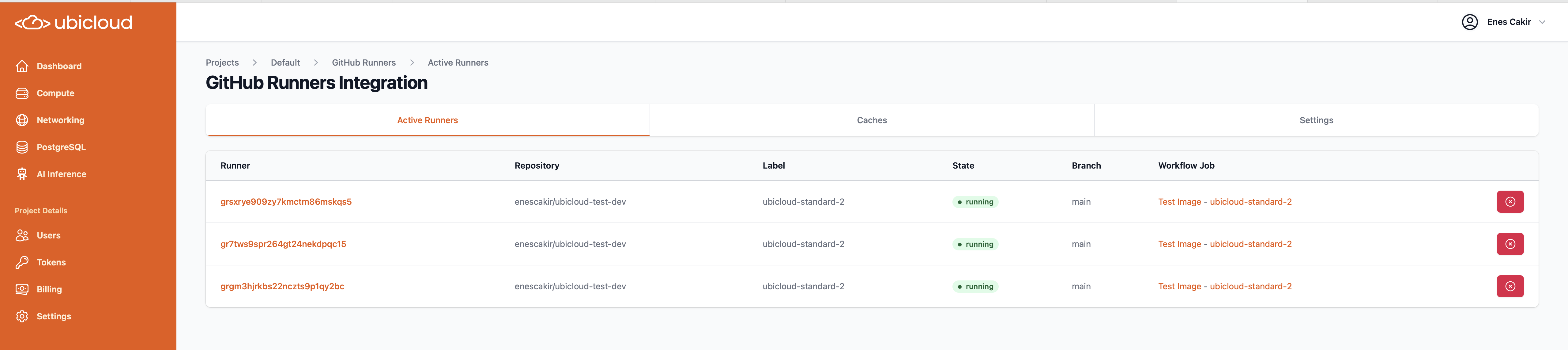Click Default breadcrumb link
The width and height of the screenshot is (1568, 350).
click(x=285, y=63)
